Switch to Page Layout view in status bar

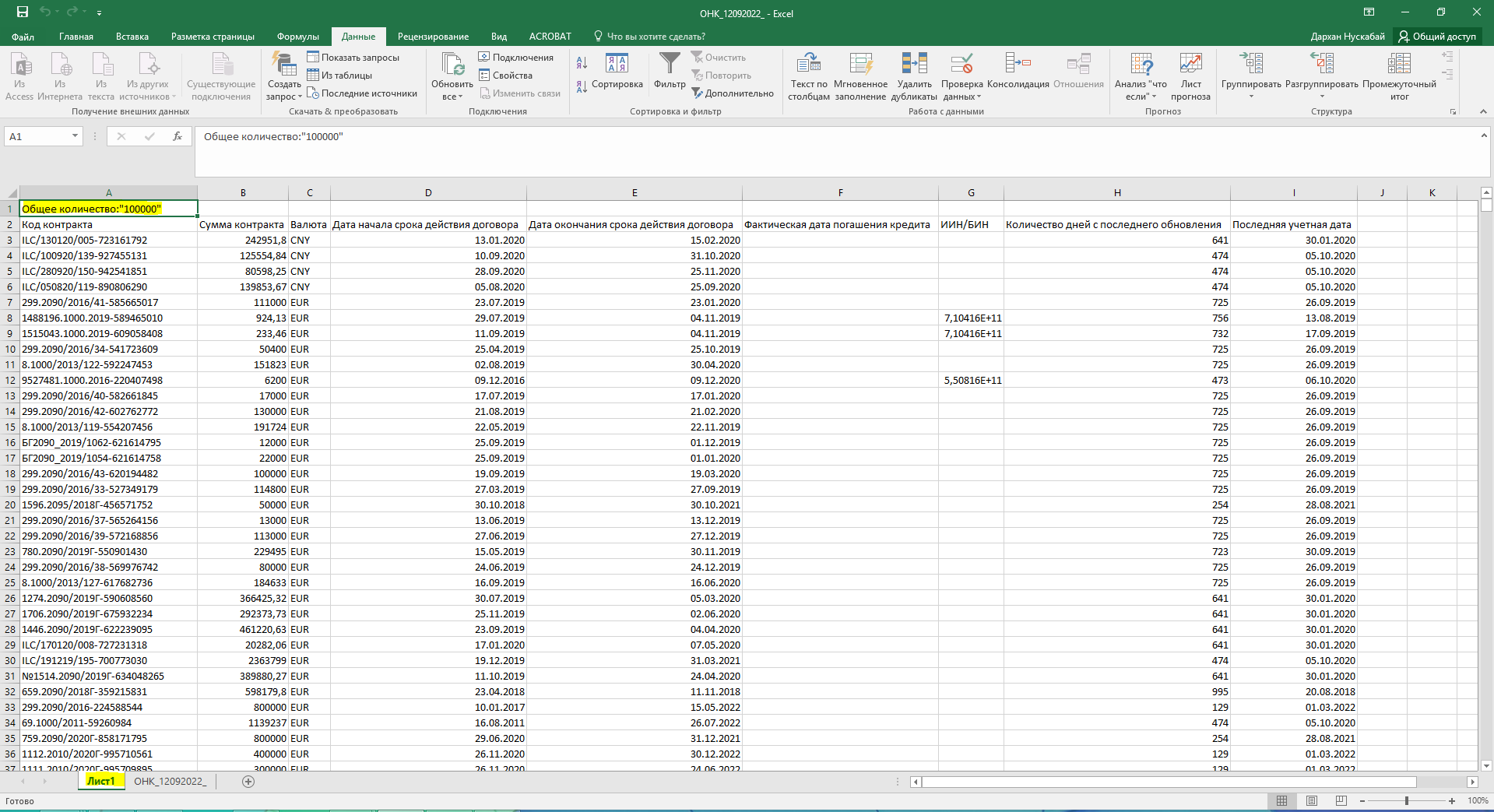[x=1312, y=800]
